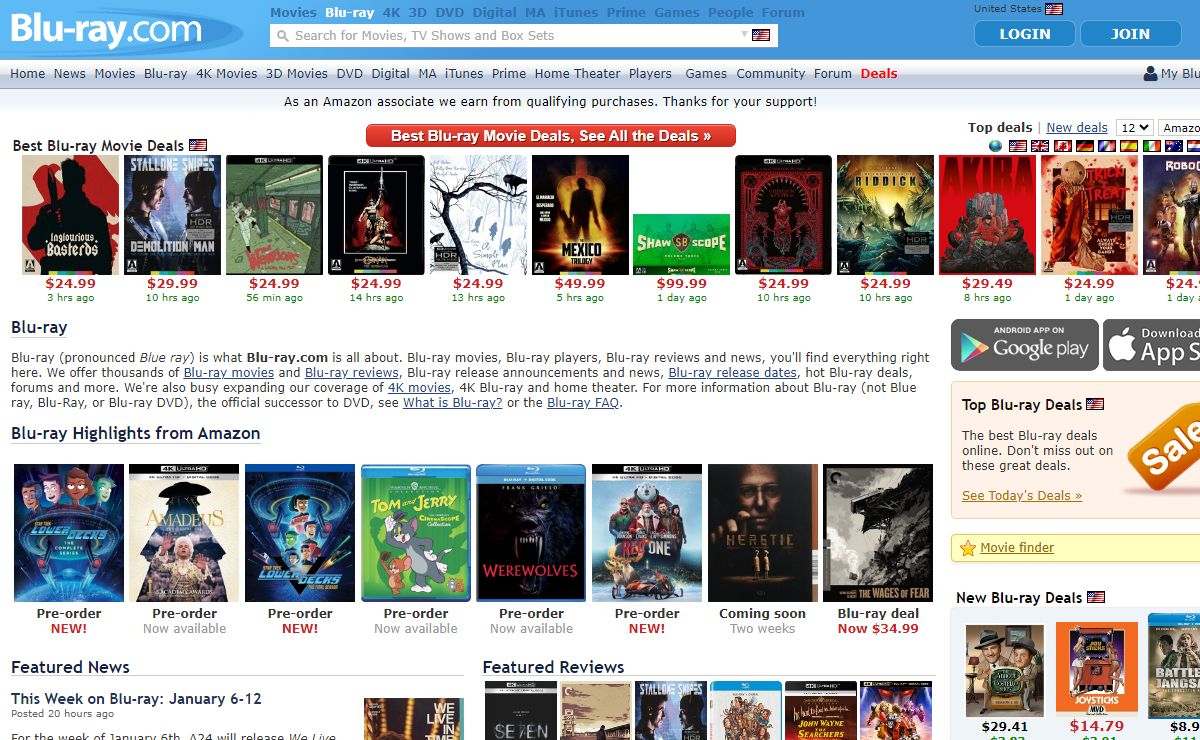Click the Blu-ray.com logo

106,29
